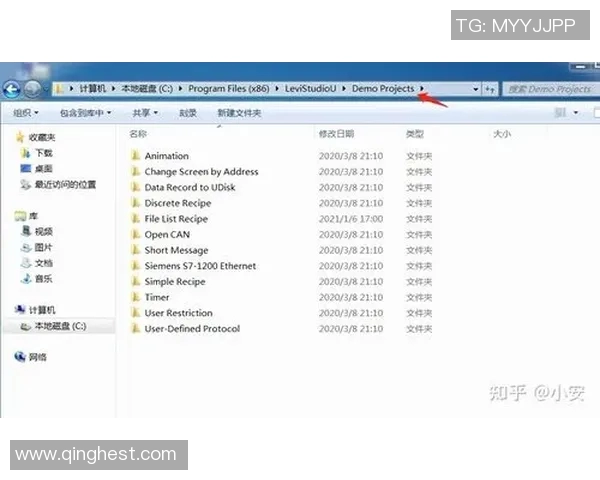Viewport: 600px width, 480px height.
Task: Click the 文档 library icon
Action: [x=26, y=263]
